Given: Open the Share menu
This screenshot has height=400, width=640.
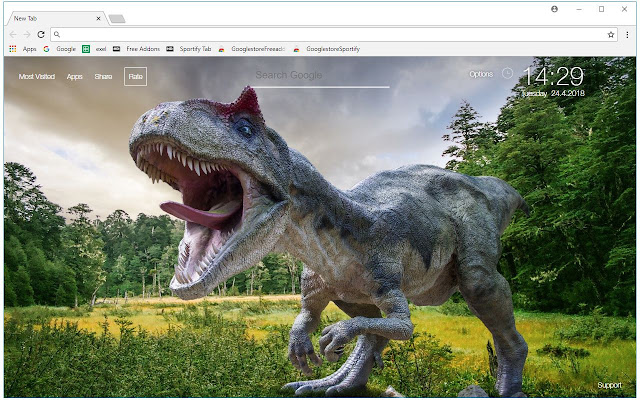Looking at the screenshot, I should 103,76.
